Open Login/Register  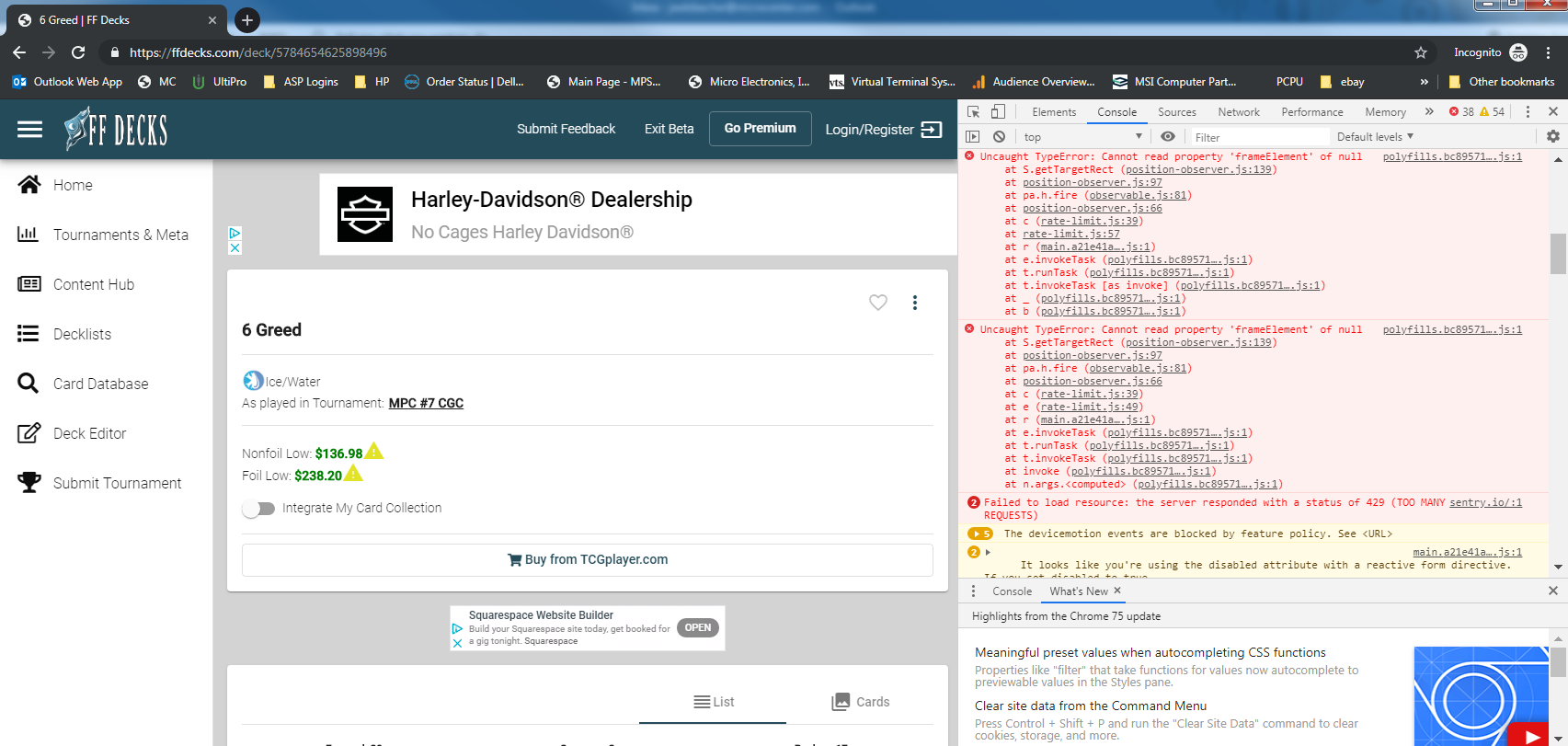coord(883,130)
